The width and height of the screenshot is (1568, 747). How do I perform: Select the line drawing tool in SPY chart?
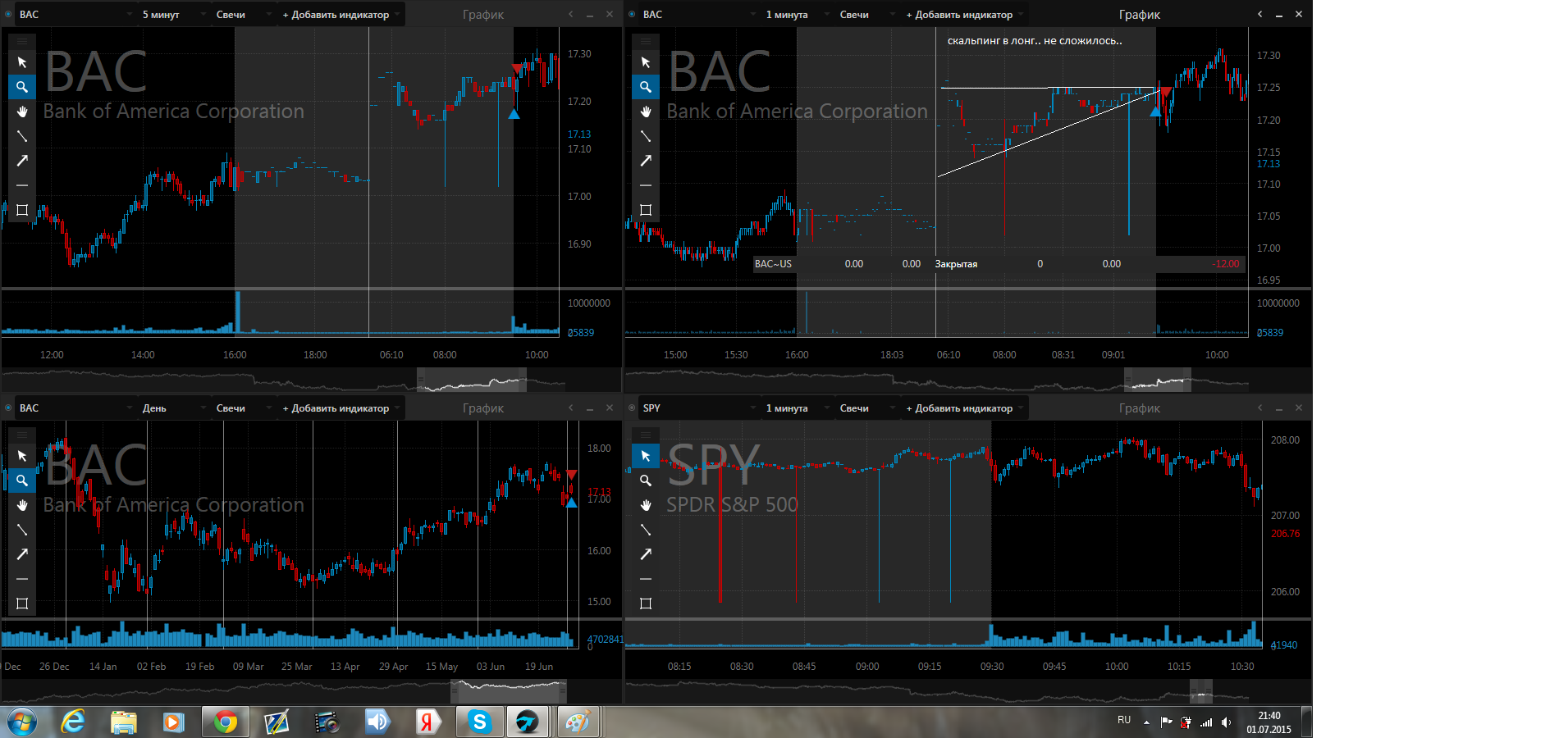tap(646, 530)
